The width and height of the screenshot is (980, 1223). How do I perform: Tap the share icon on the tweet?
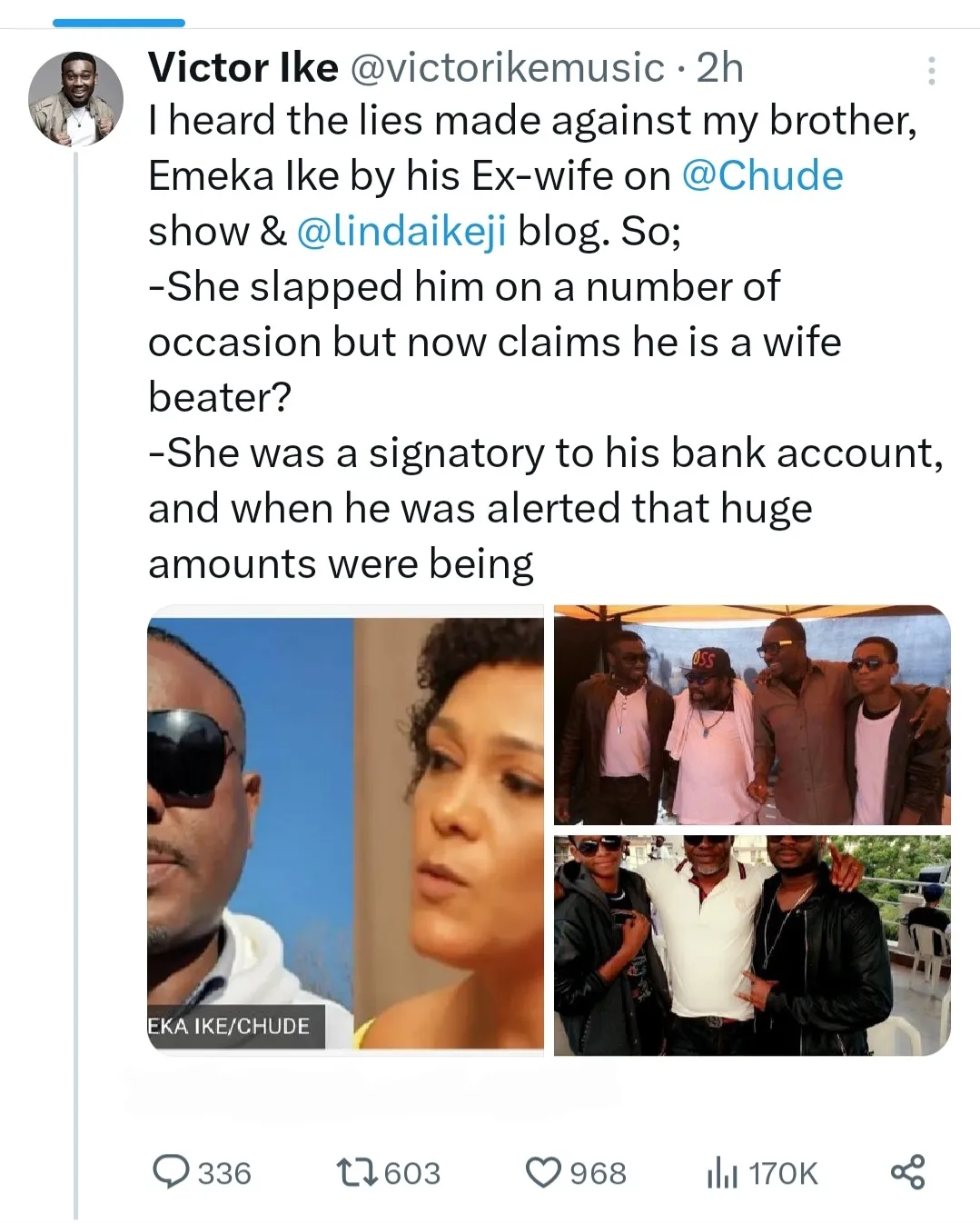[907, 1172]
